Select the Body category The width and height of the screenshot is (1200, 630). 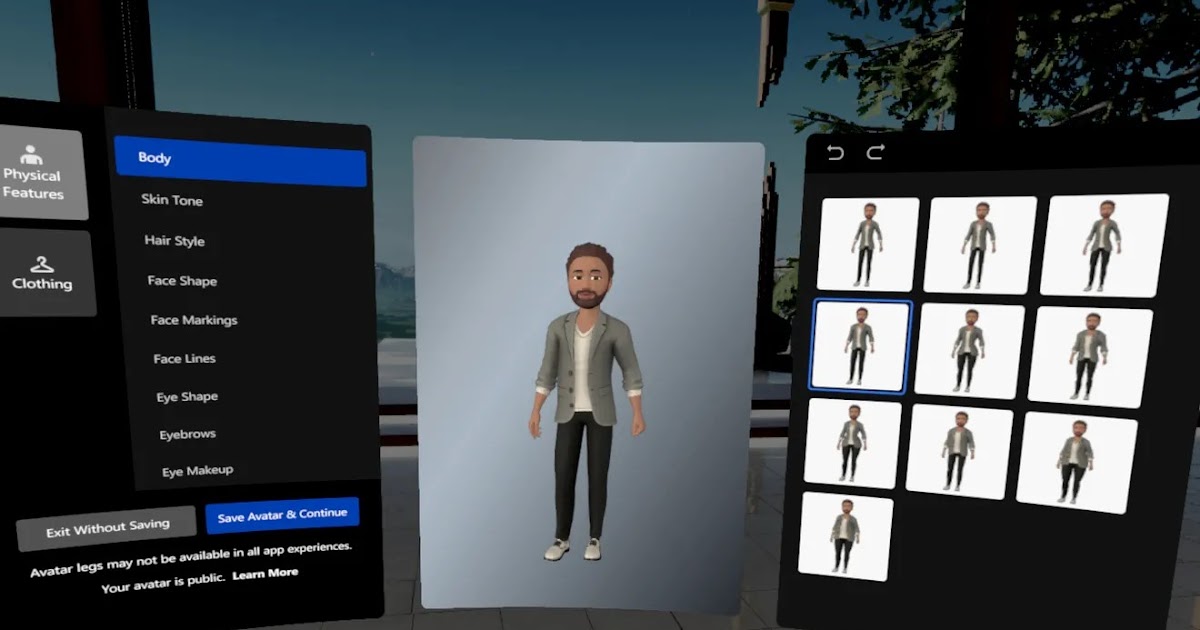[240, 157]
